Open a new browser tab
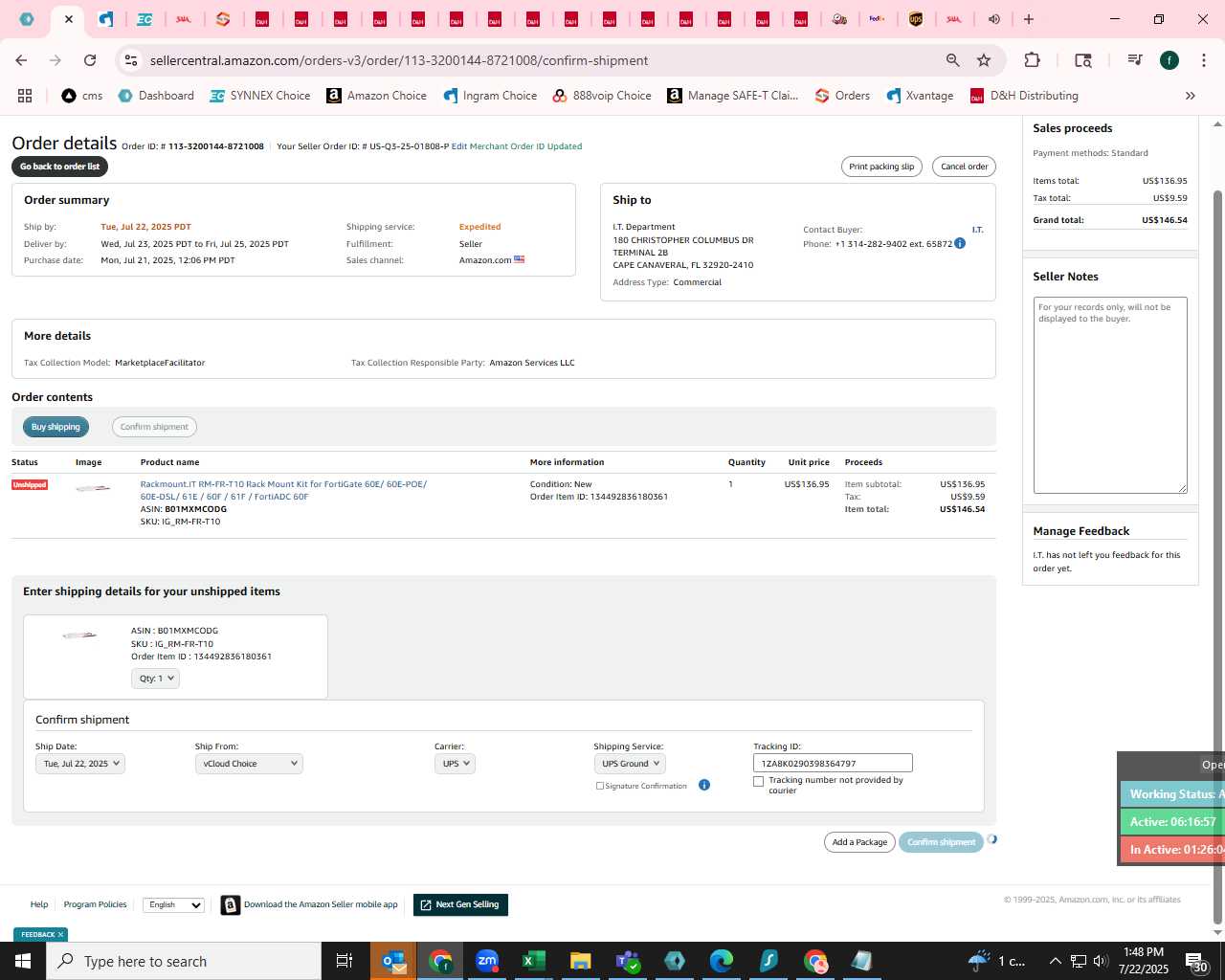 pos(1029,19)
